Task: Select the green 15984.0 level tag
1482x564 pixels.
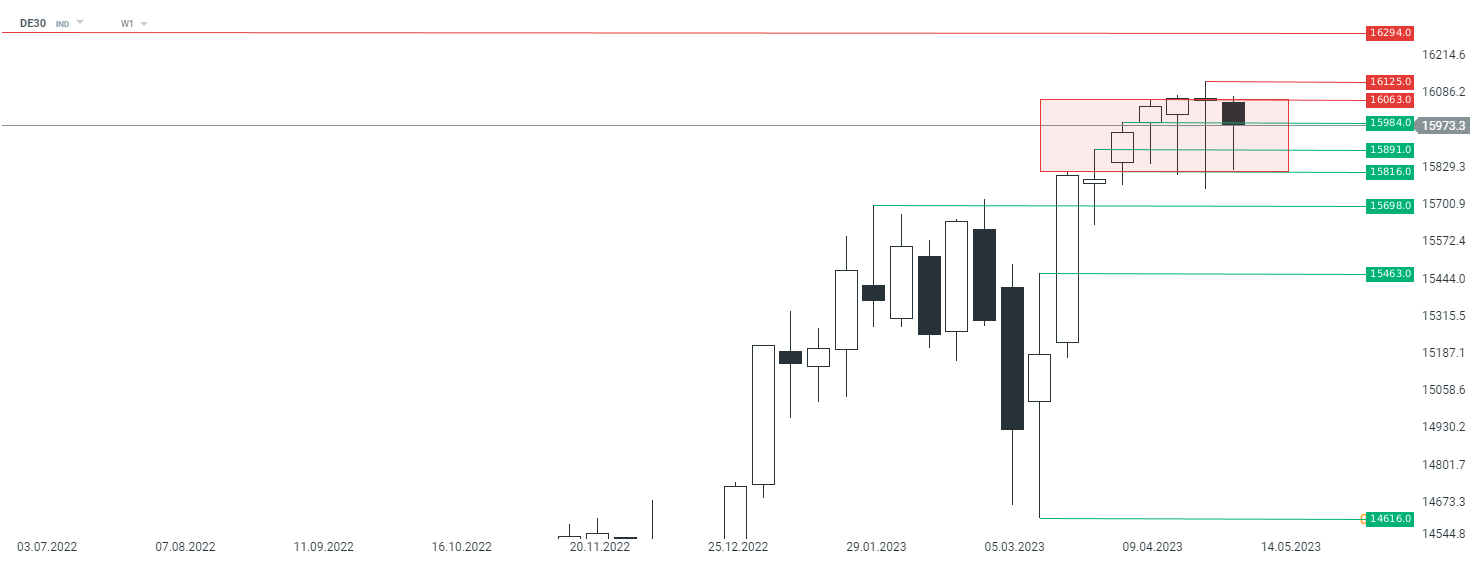Action: pos(1390,123)
